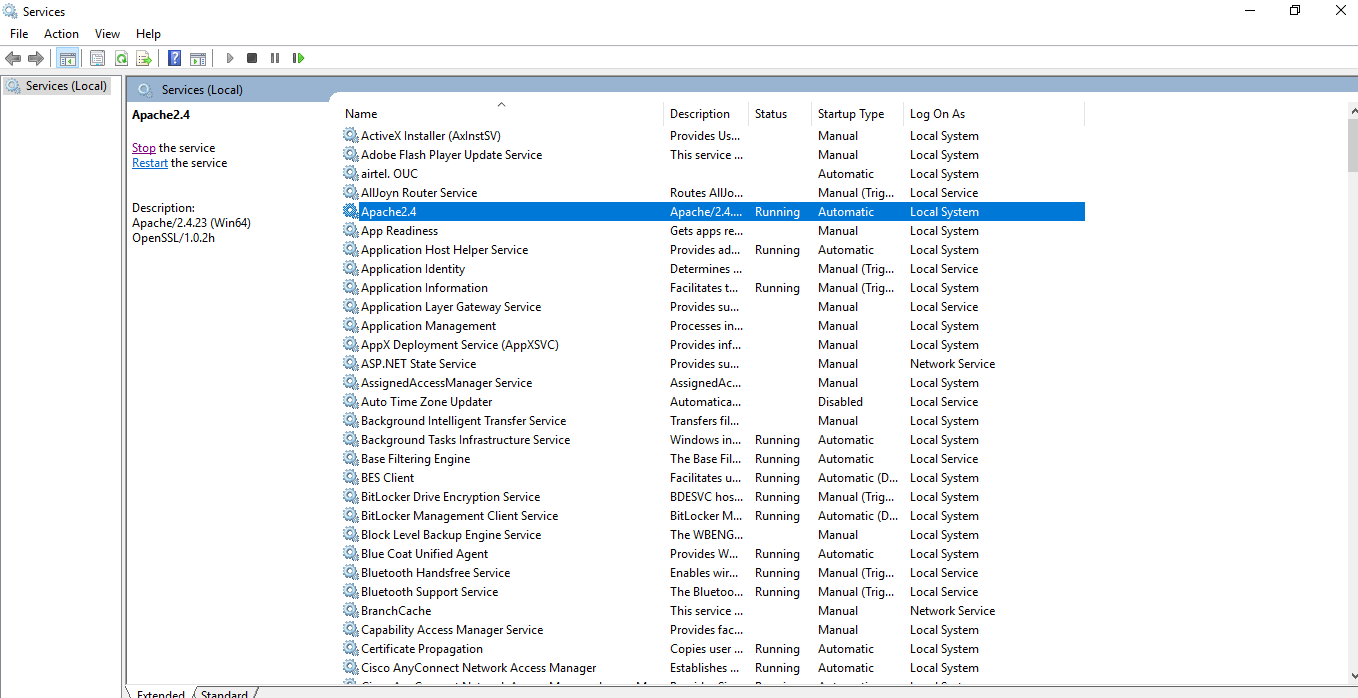The image size is (1358, 698).
Task: Click the Pause Service toolbar button
Action: (x=275, y=58)
